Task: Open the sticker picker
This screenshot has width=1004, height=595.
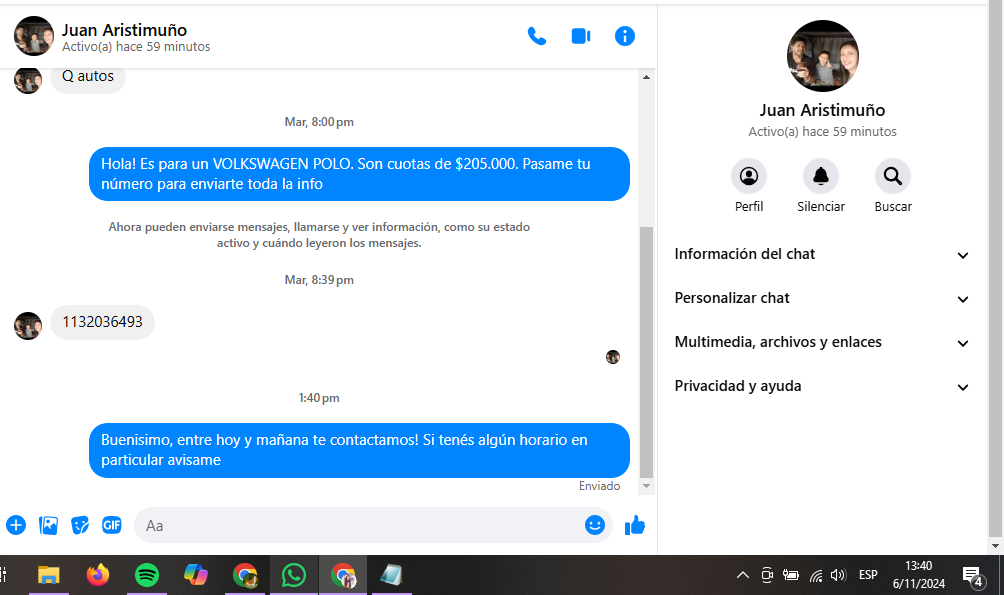Action: 80,525
